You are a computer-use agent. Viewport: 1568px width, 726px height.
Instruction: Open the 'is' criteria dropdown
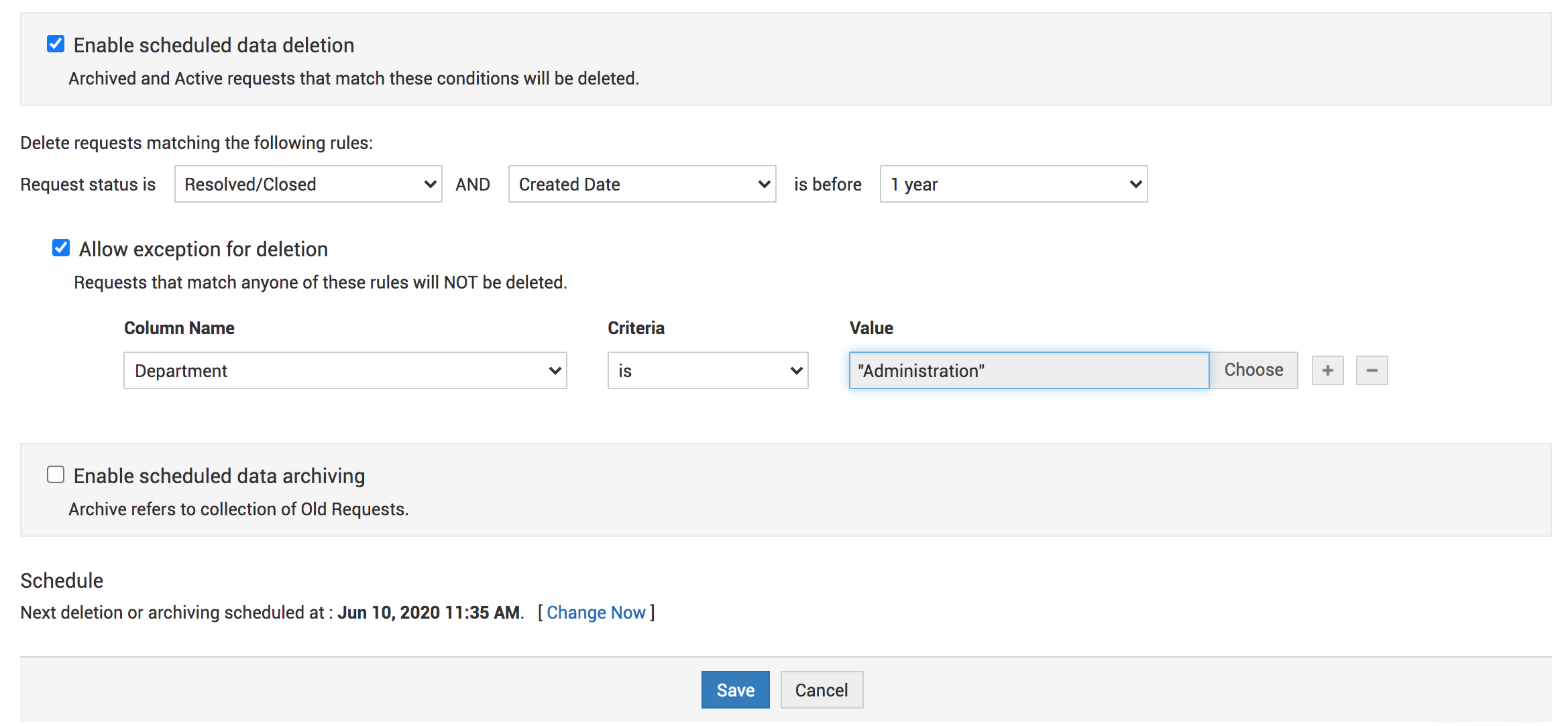click(x=708, y=370)
